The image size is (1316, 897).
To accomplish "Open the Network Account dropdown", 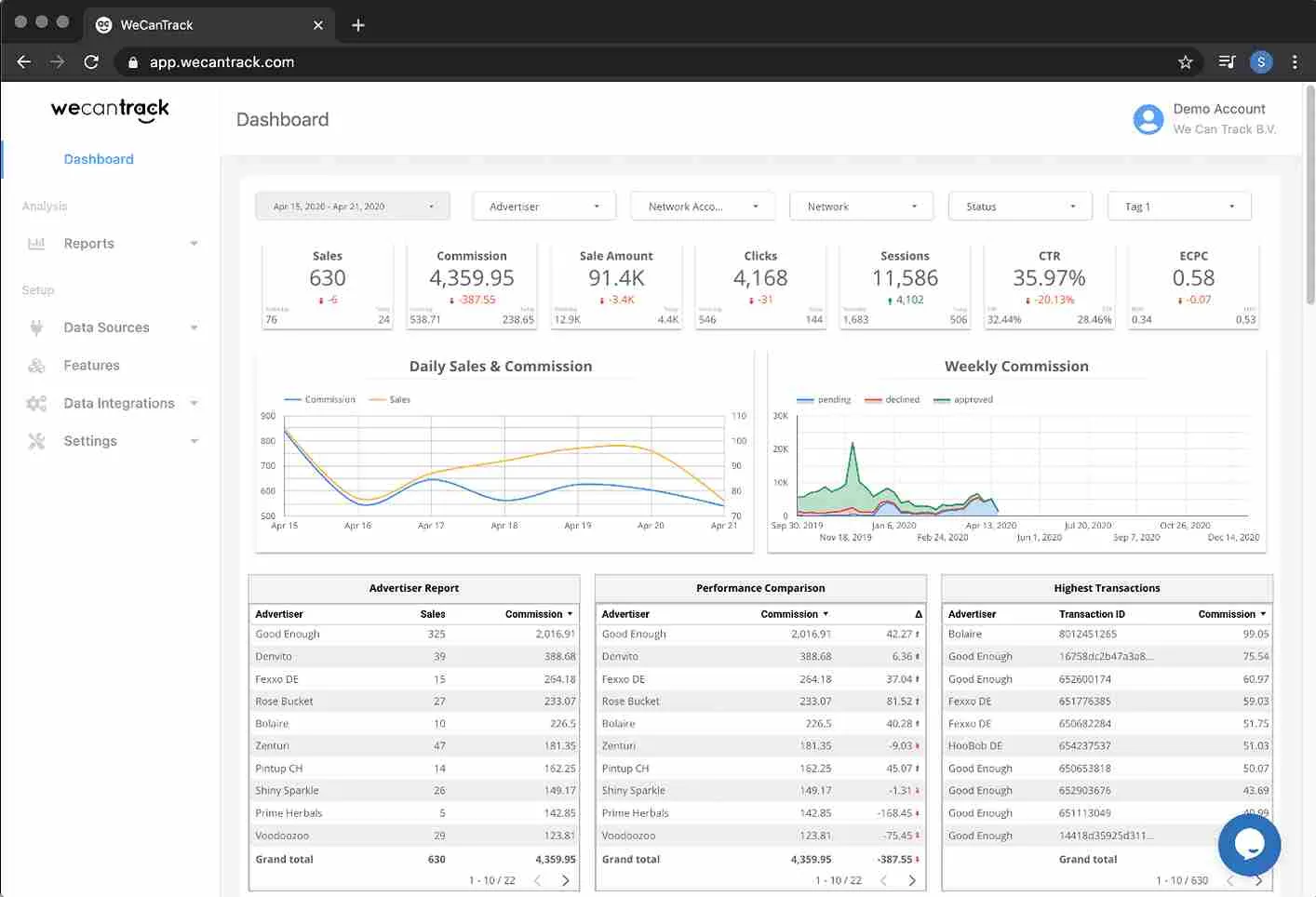I will (x=702, y=206).
